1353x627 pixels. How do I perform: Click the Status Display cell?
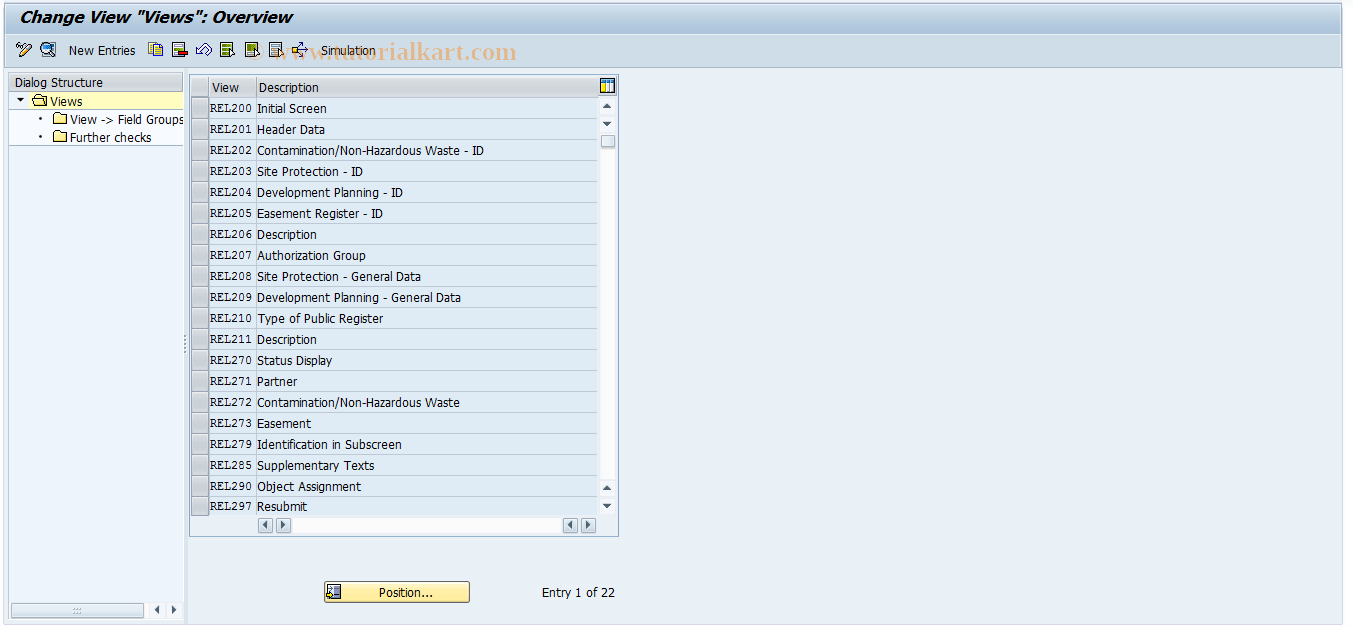pyautogui.click(x=427, y=360)
